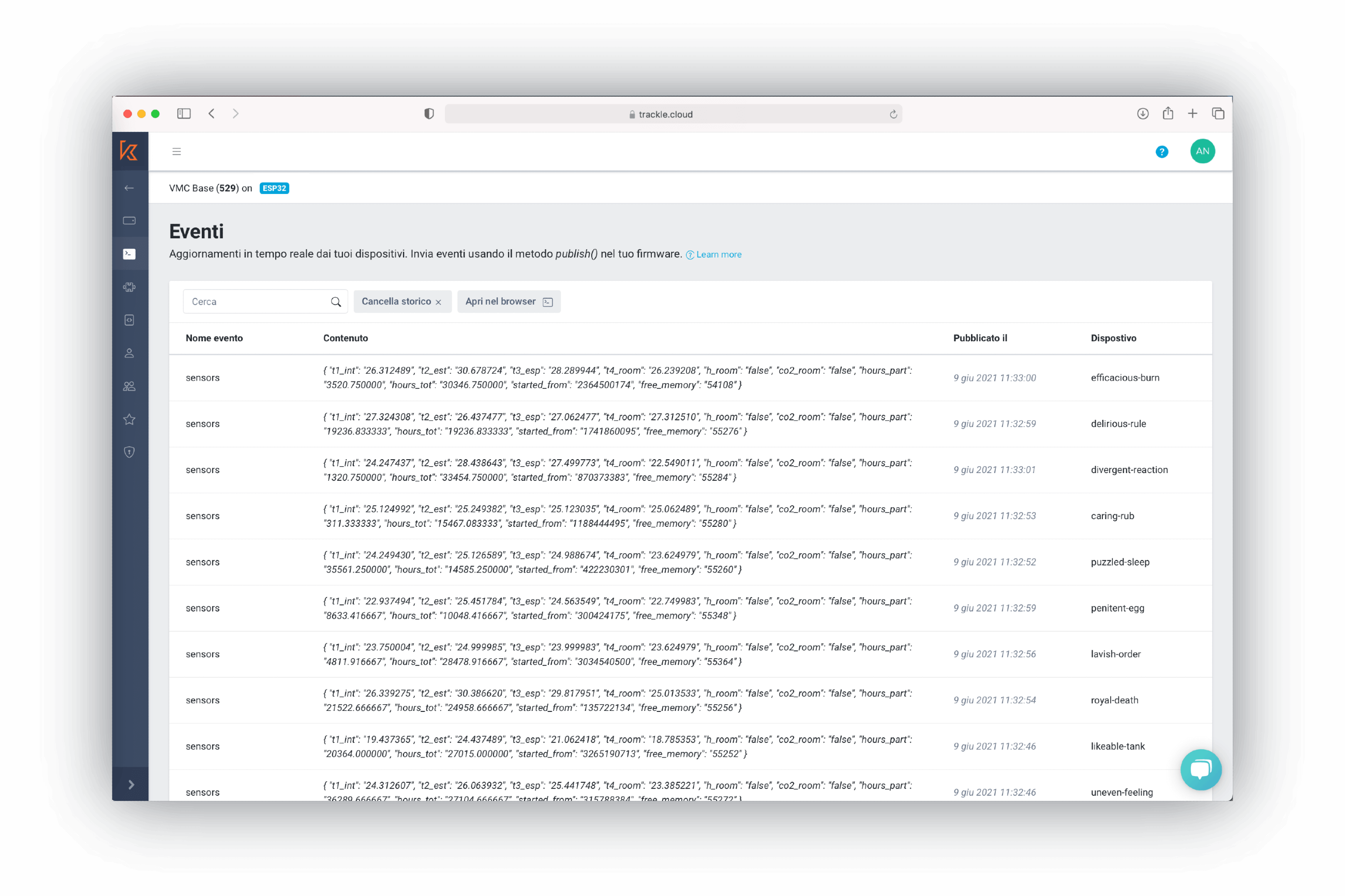
Task: Open Safari downloads icon
Action: click(x=1142, y=114)
